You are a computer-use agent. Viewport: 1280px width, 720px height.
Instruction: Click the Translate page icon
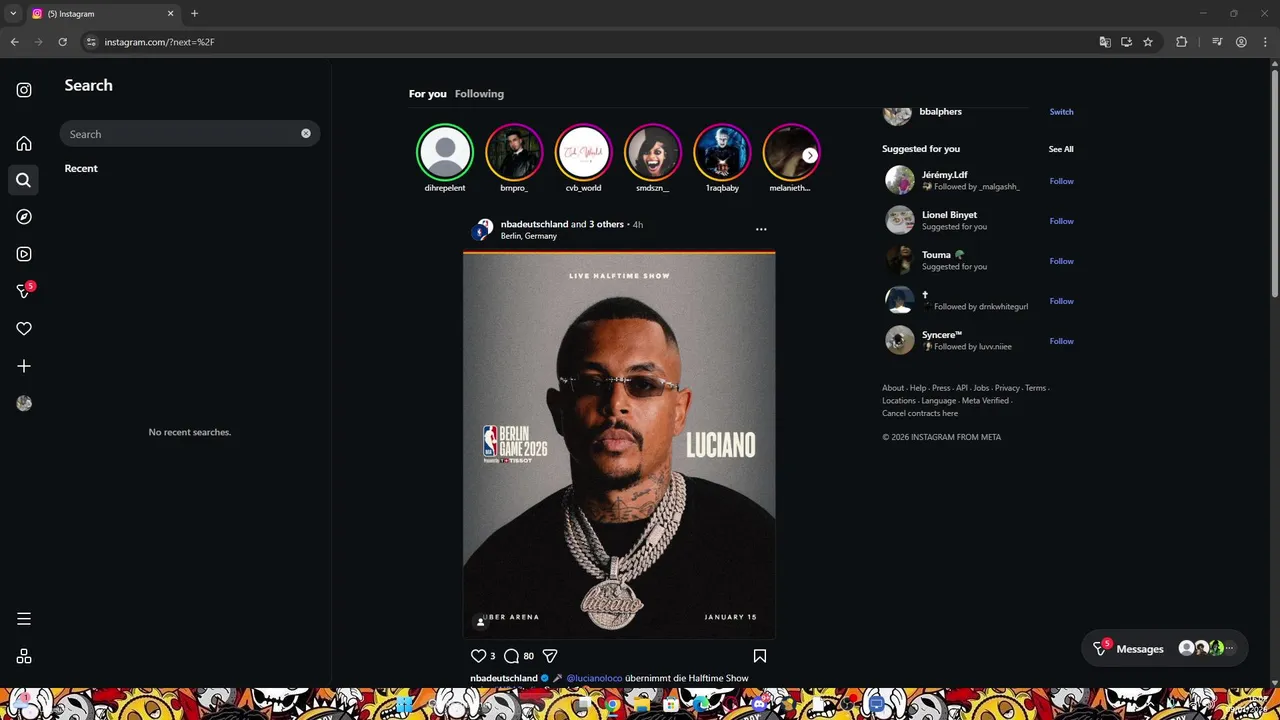pyautogui.click(x=1104, y=42)
